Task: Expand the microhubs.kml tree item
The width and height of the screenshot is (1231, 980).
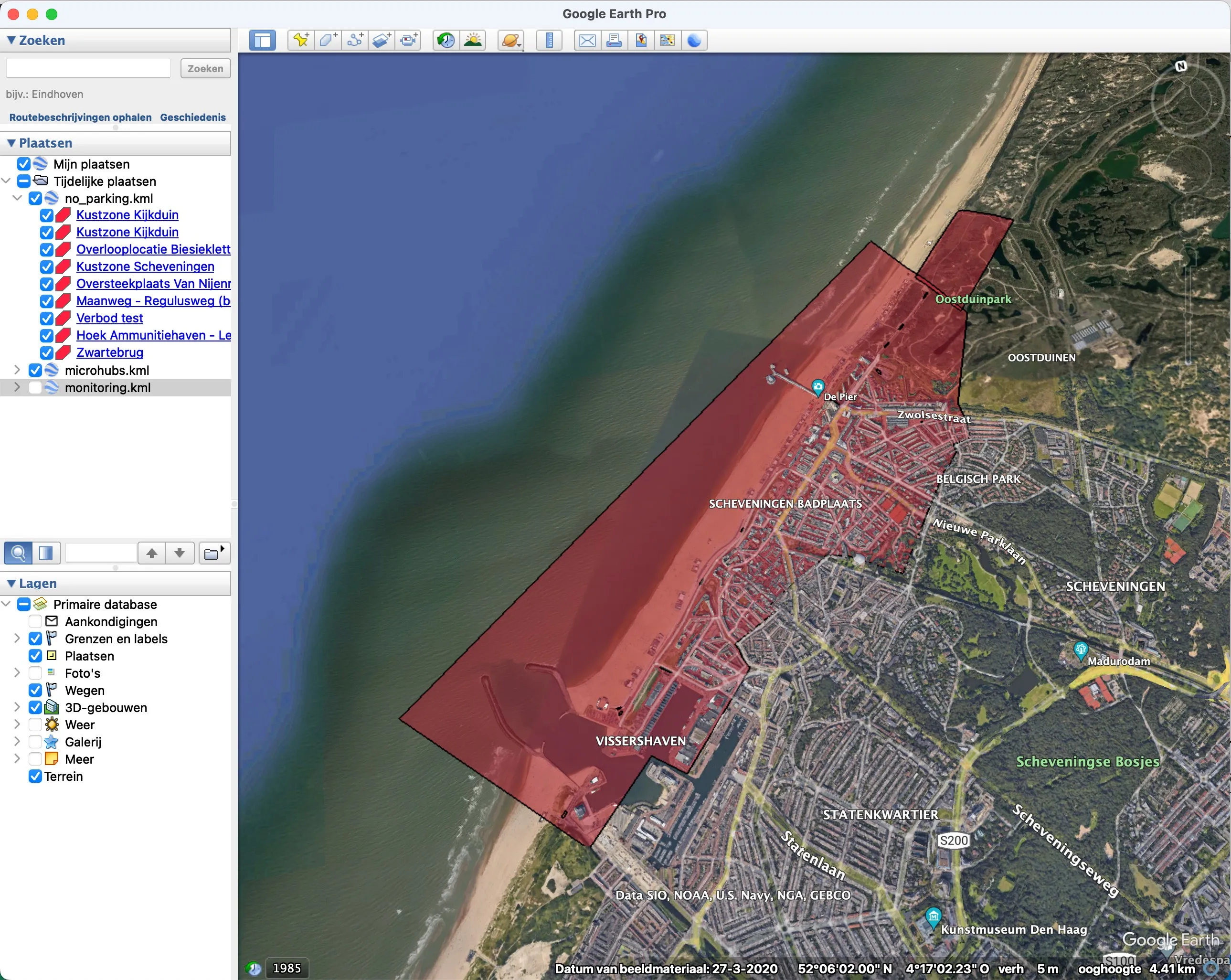Action: click(x=17, y=370)
